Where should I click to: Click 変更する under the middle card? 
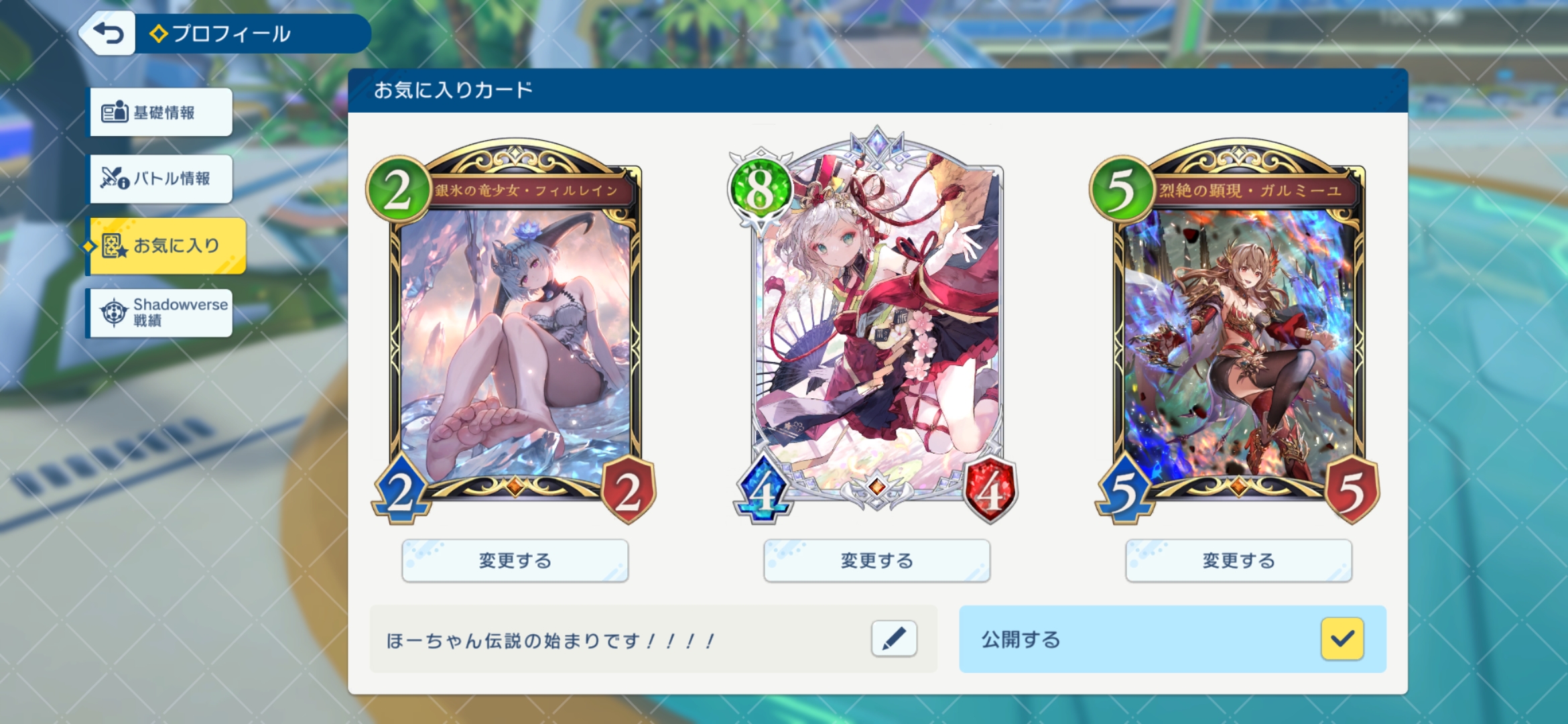click(876, 560)
